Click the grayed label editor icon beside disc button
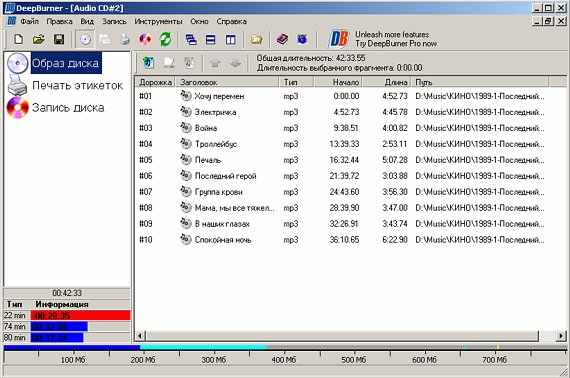 pyautogui.click(x=105, y=39)
